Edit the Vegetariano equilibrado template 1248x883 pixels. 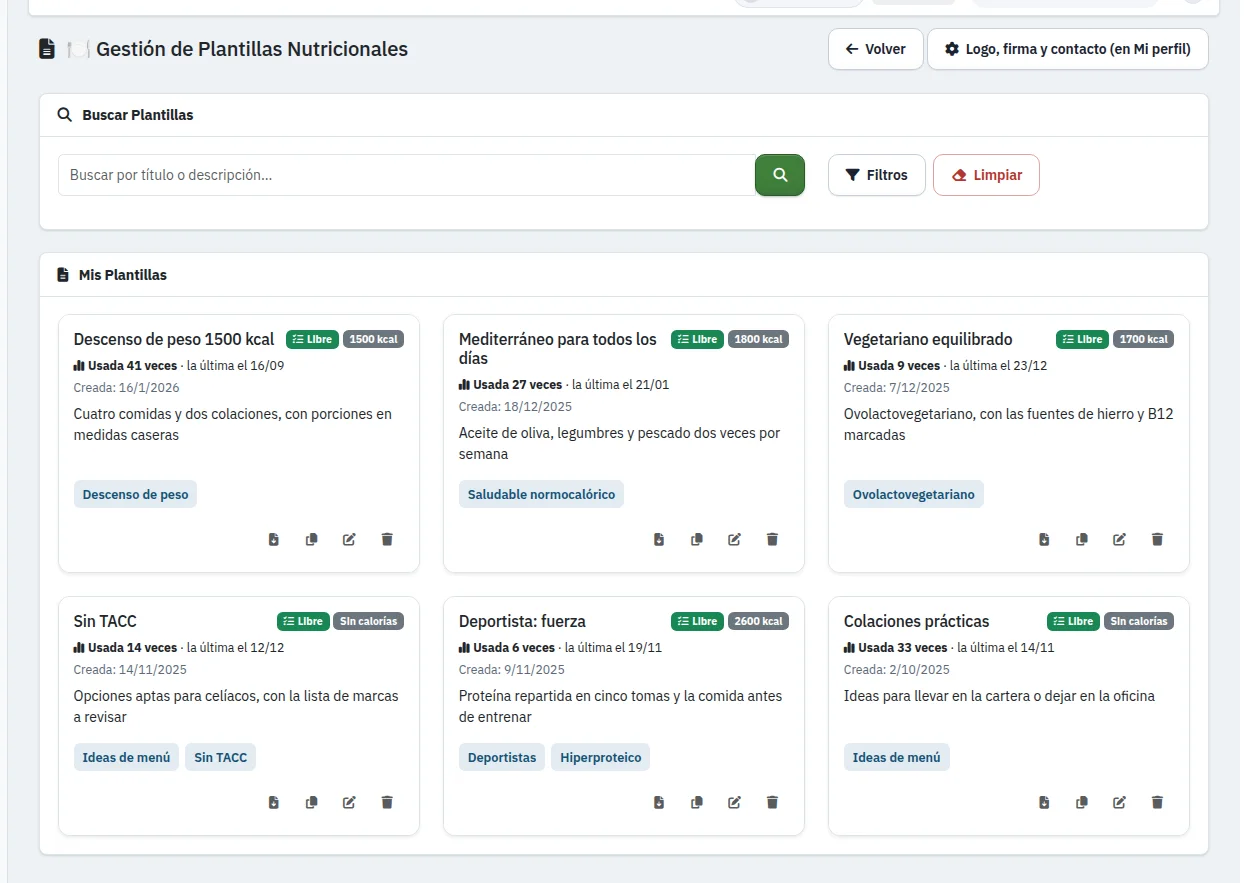pyautogui.click(x=1120, y=540)
